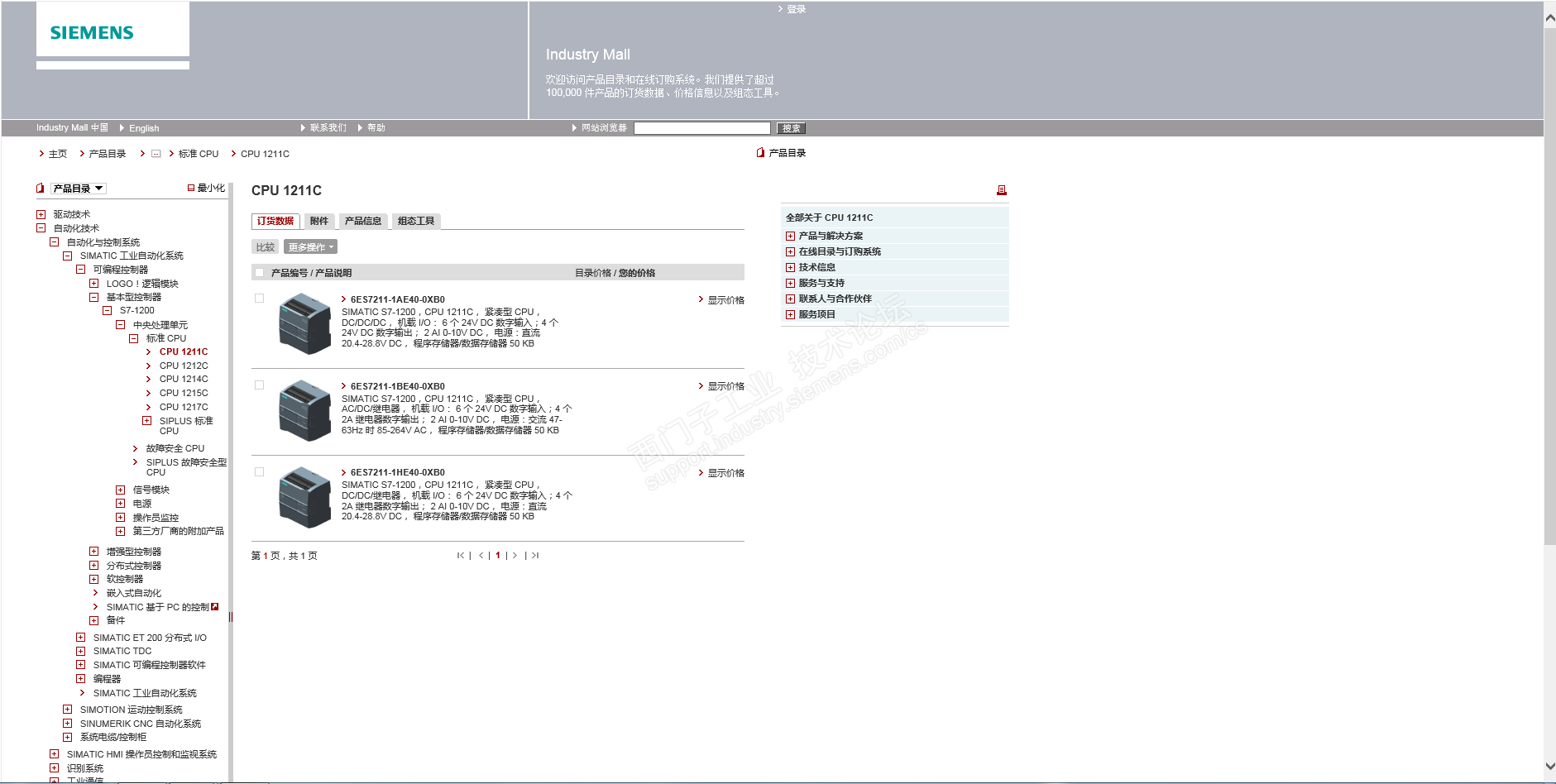Click the arrow icon before CPU 1214C
The height and width of the screenshot is (784, 1556).
149,380
